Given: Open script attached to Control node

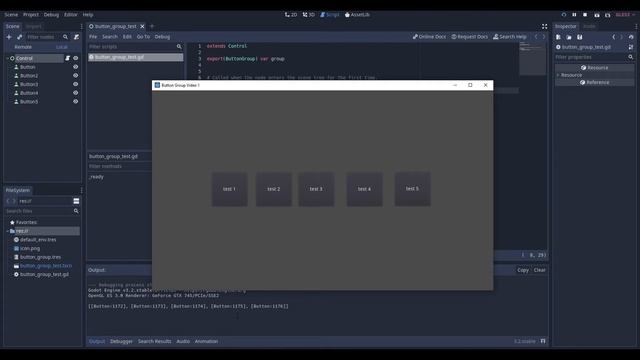Looking at the screenshot, I should pyautogui.click(x=68, y=58).
